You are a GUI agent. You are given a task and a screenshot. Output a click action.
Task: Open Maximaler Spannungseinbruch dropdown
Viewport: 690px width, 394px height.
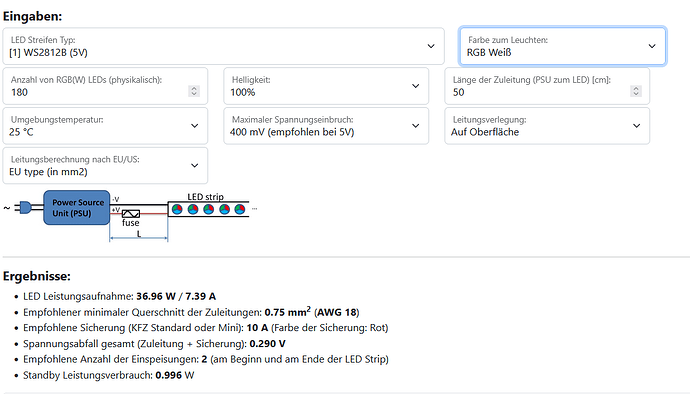click(x=326, y=125)
